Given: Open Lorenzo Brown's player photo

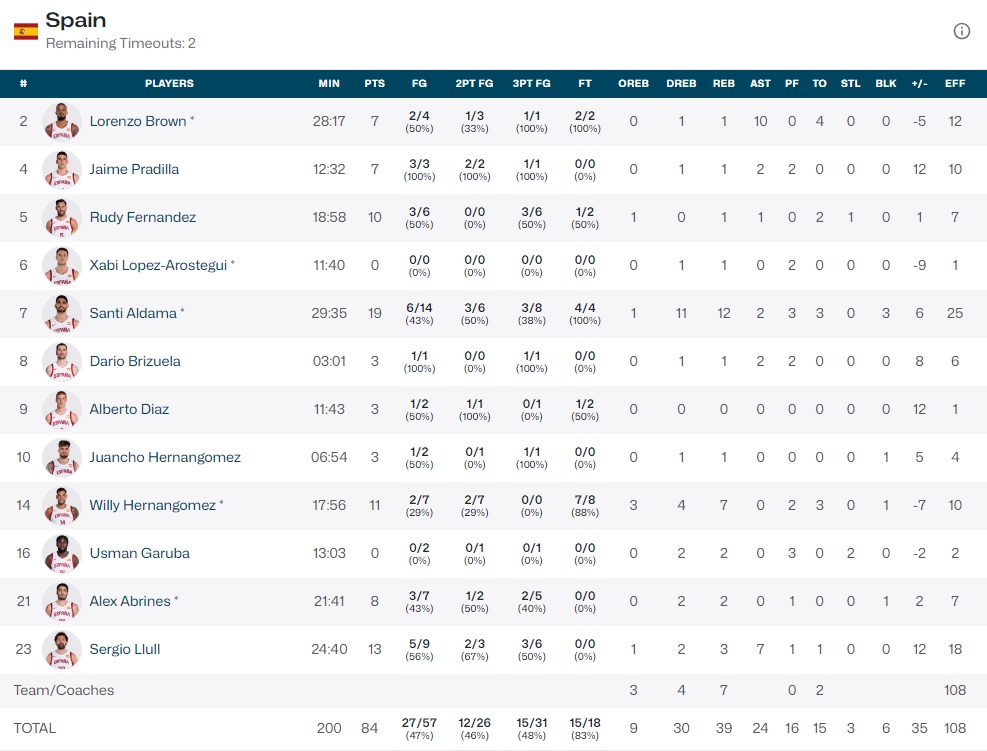Looking at the screenshot, I should pos(62,121).
